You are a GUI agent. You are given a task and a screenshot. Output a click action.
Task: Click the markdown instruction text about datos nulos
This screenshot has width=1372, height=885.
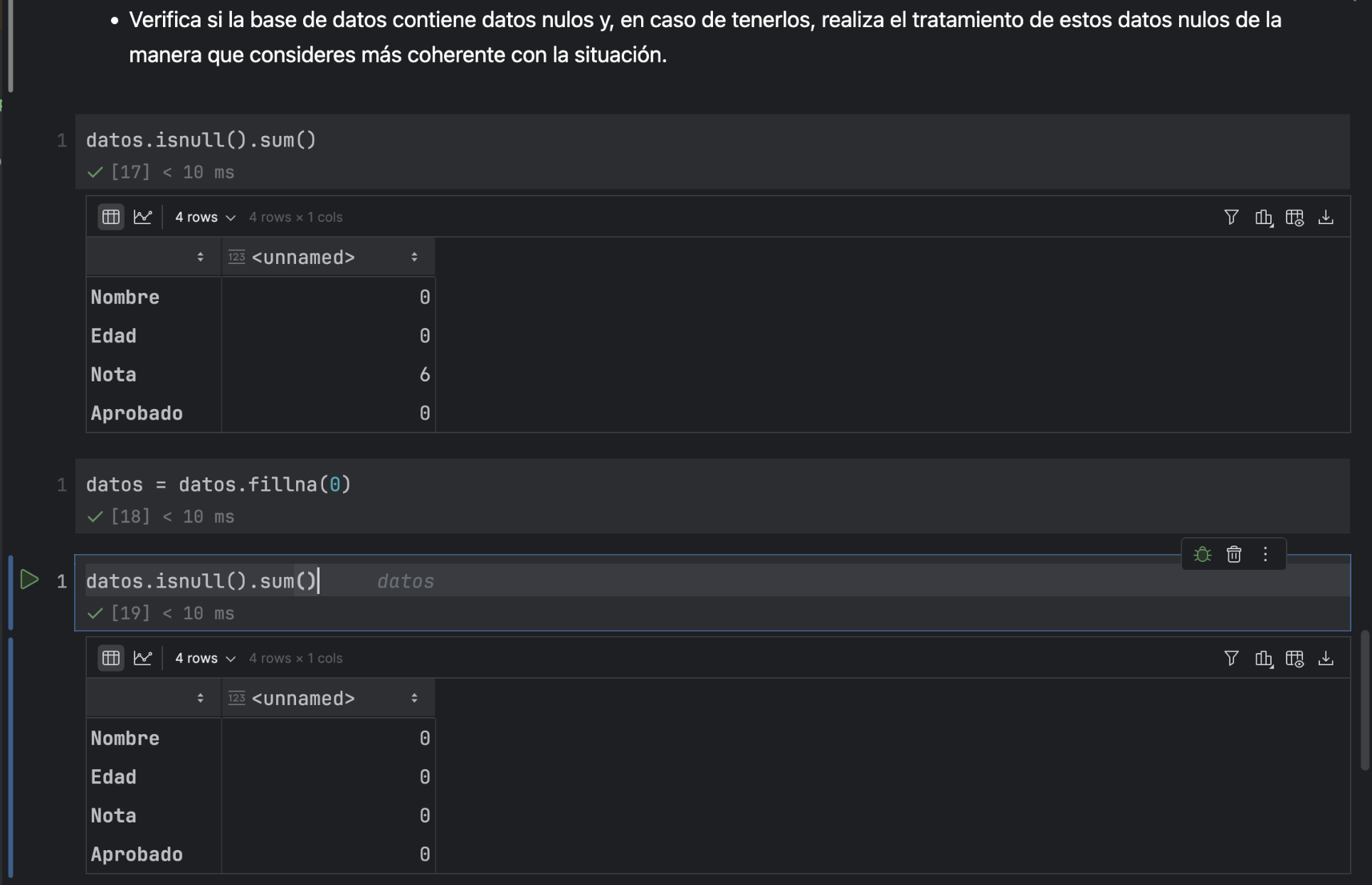(x=705, y=37)
